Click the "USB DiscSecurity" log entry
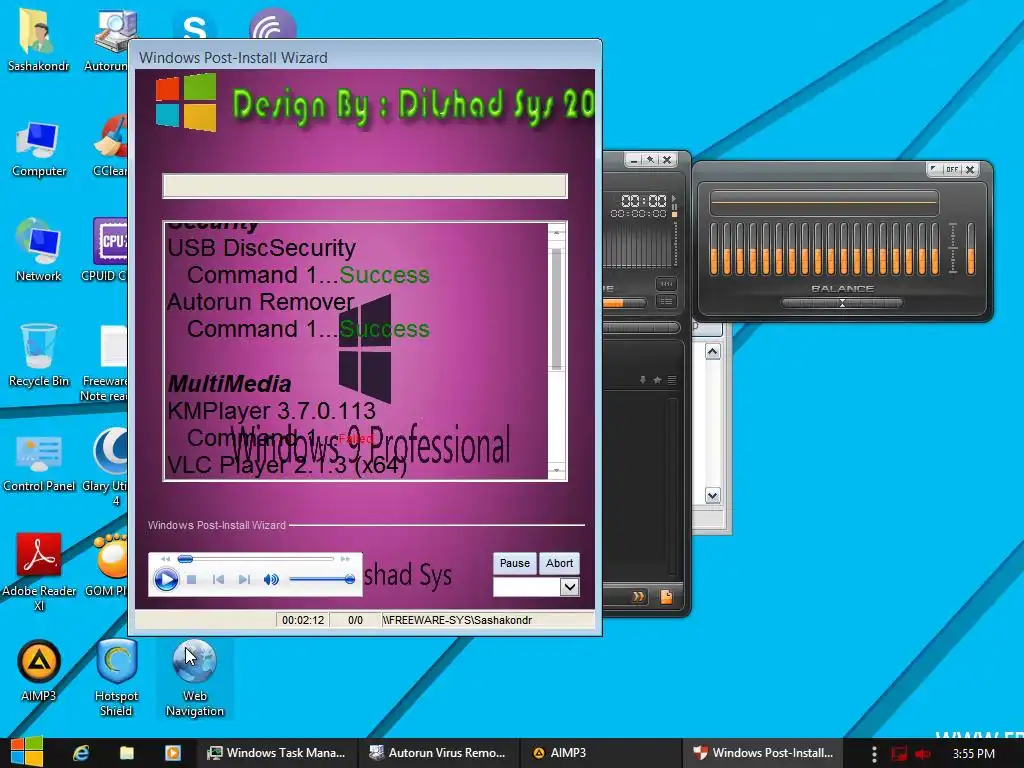Image resolution: width=1024 pixels, height=768 pixels. tap(261, 248)
